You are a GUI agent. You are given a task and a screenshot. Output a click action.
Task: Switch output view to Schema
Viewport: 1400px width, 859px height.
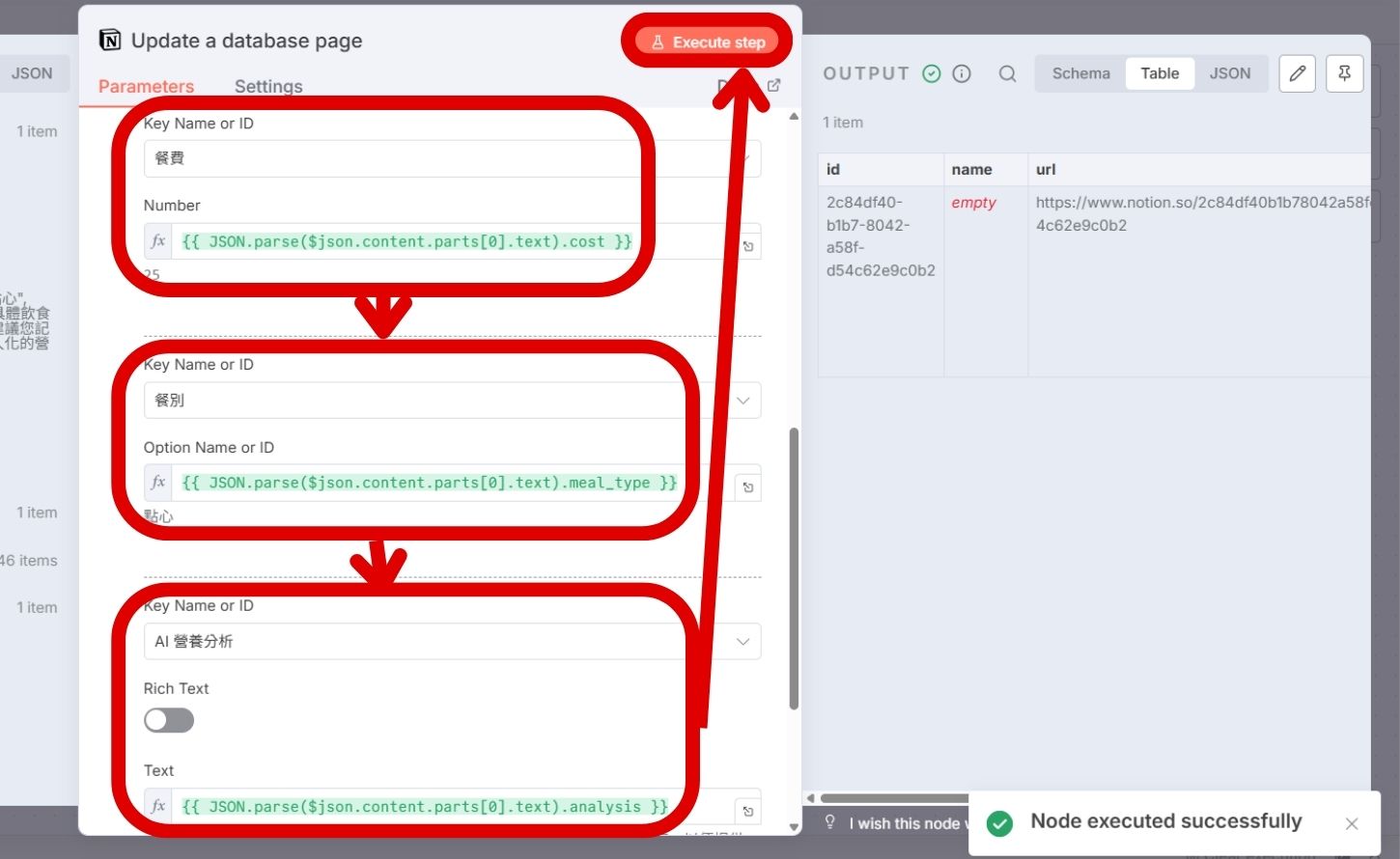tap(1080, 73)
